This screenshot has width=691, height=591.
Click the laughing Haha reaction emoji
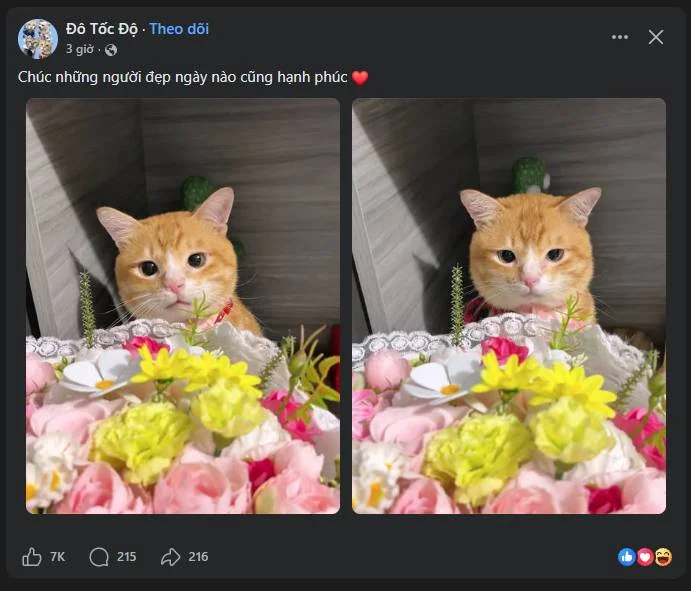[x=663, y=557]
